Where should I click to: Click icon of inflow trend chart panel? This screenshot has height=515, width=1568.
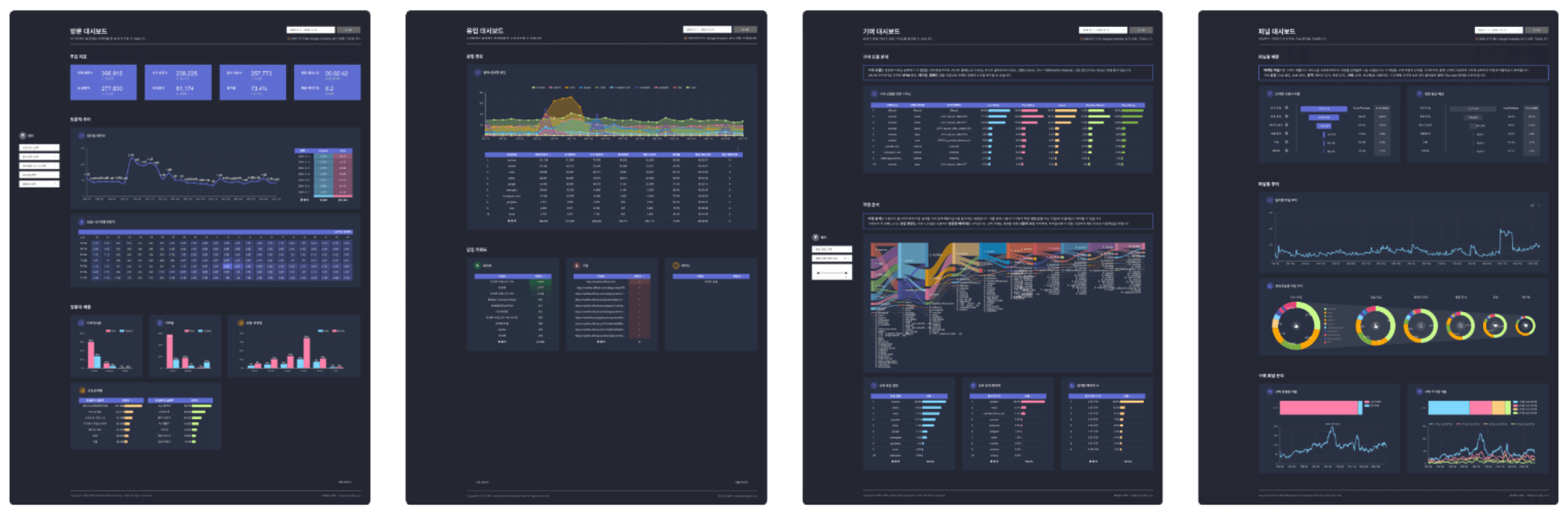coord(477,73)
